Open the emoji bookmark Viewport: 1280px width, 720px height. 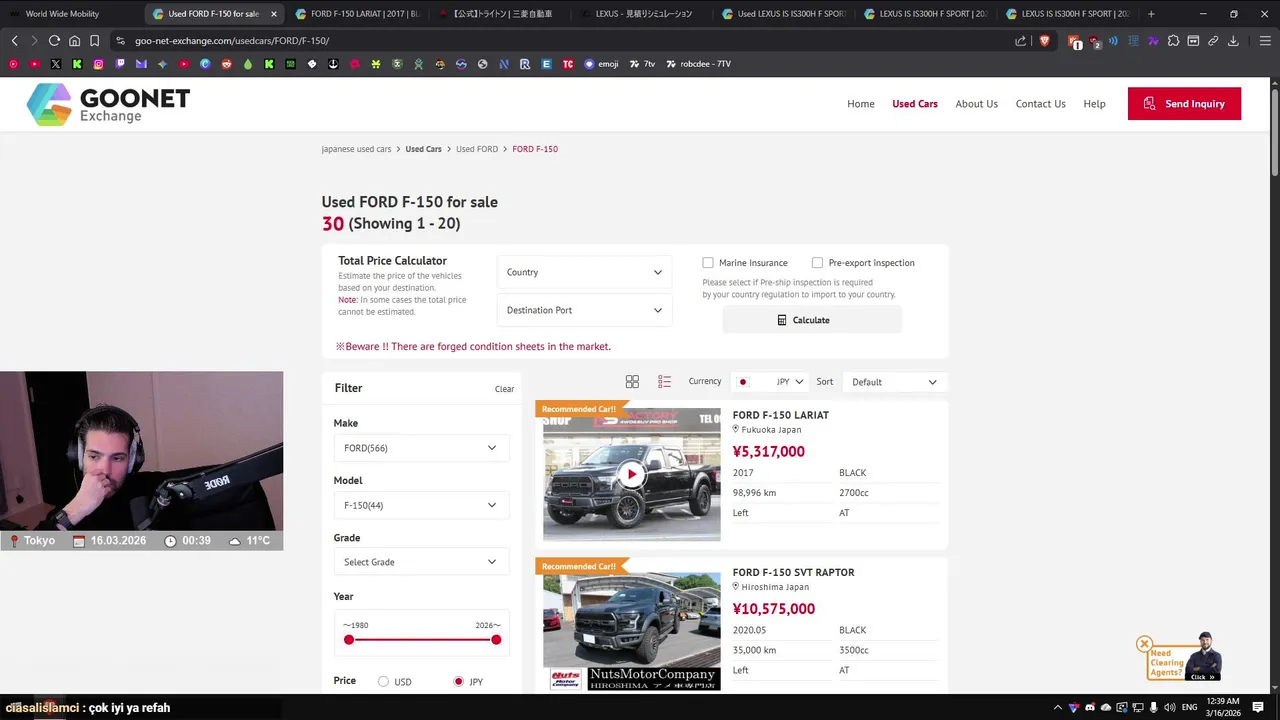coord(601,64)
